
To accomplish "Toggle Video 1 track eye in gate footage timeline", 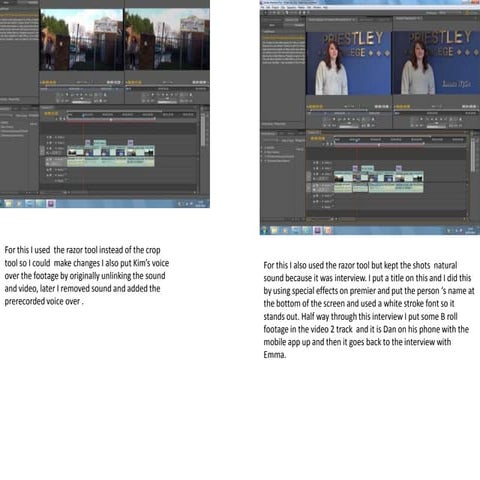I will [x=47, y=148].
